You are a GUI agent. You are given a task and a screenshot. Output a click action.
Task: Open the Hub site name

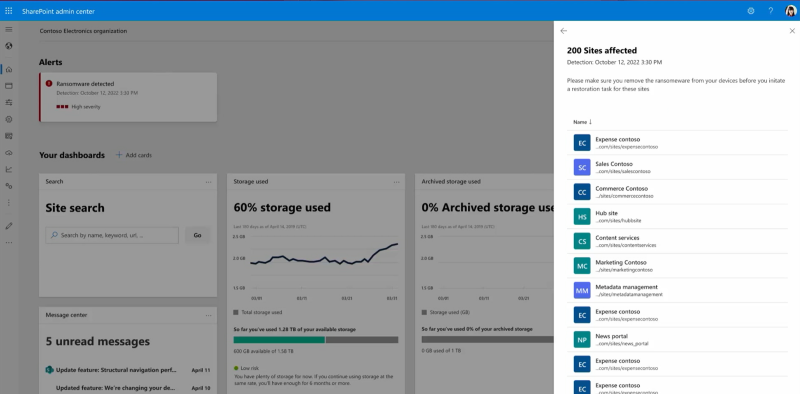(606, 213)
